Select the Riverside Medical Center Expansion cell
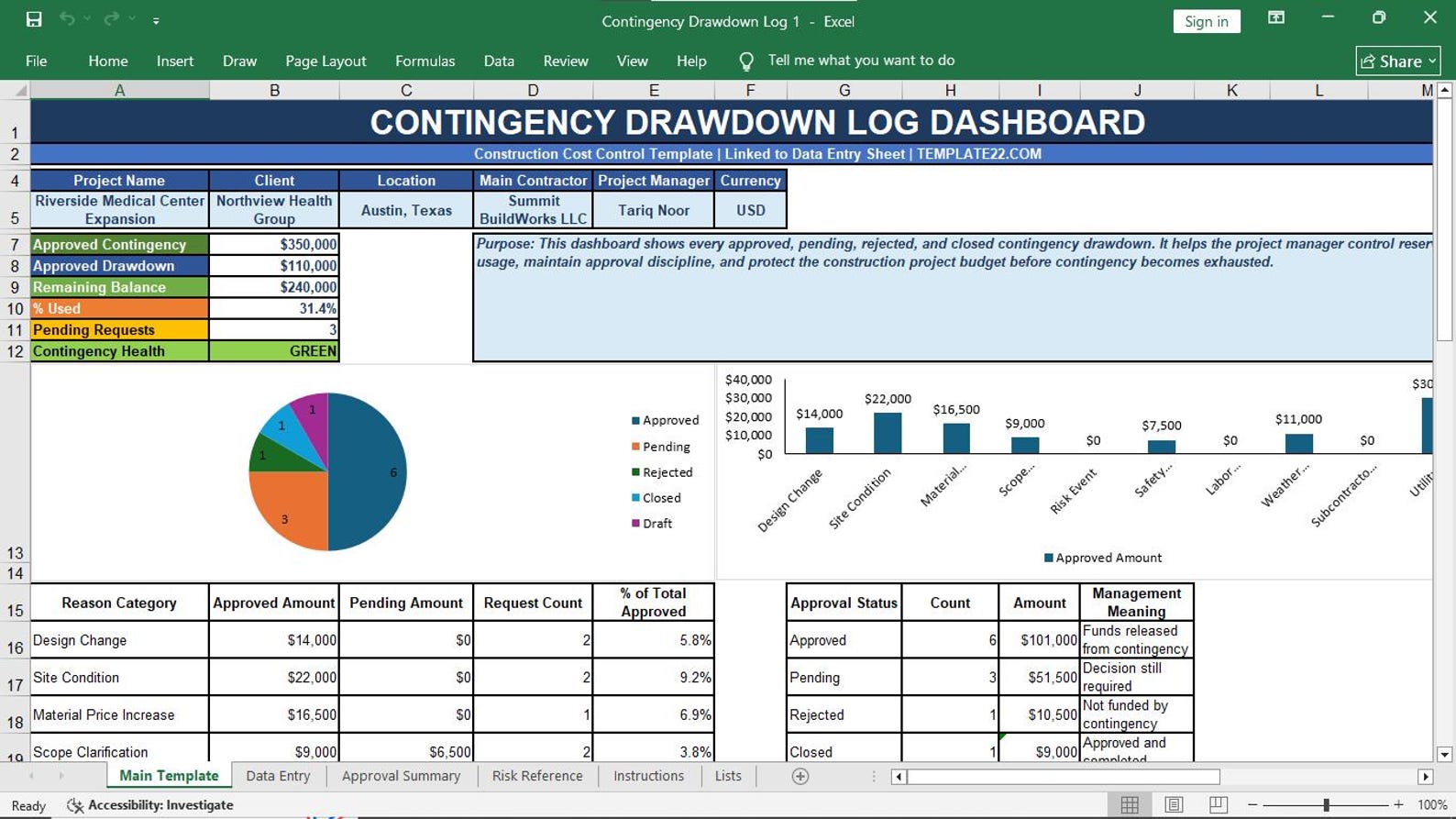 (119, 210)
